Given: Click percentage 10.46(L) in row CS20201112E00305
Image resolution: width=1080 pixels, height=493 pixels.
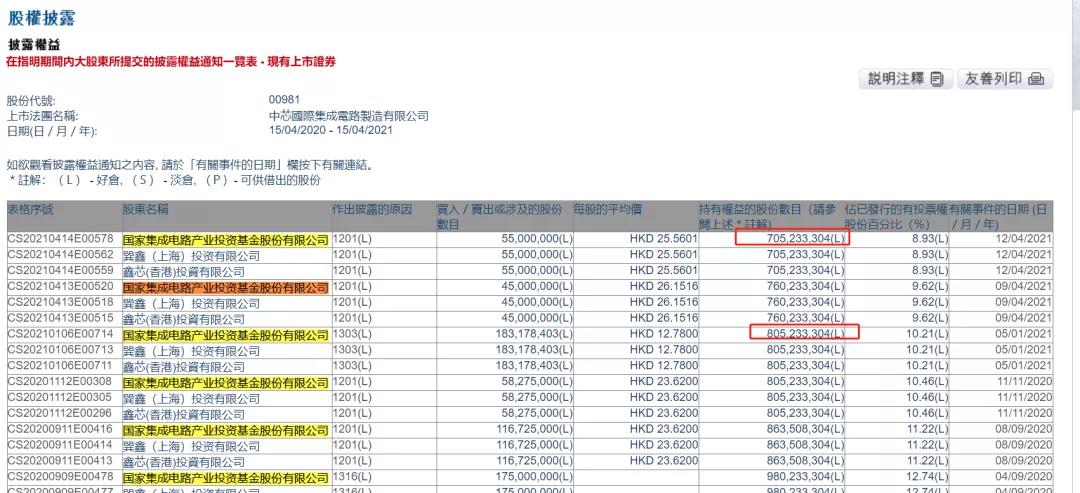Looking at the screenshot, I should tap(927, 397).
